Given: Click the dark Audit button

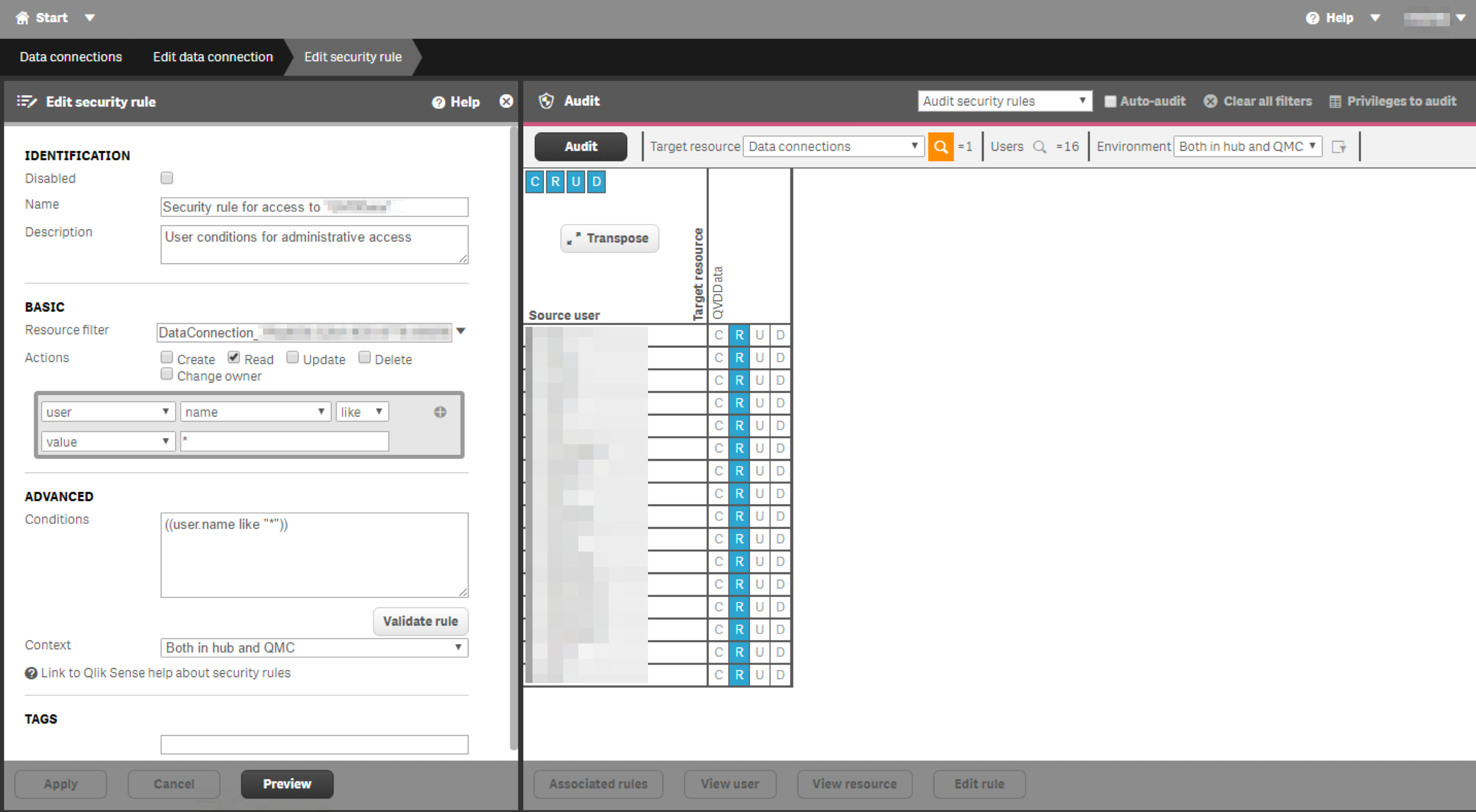Looking at the screenshot, I should [580, 146].
